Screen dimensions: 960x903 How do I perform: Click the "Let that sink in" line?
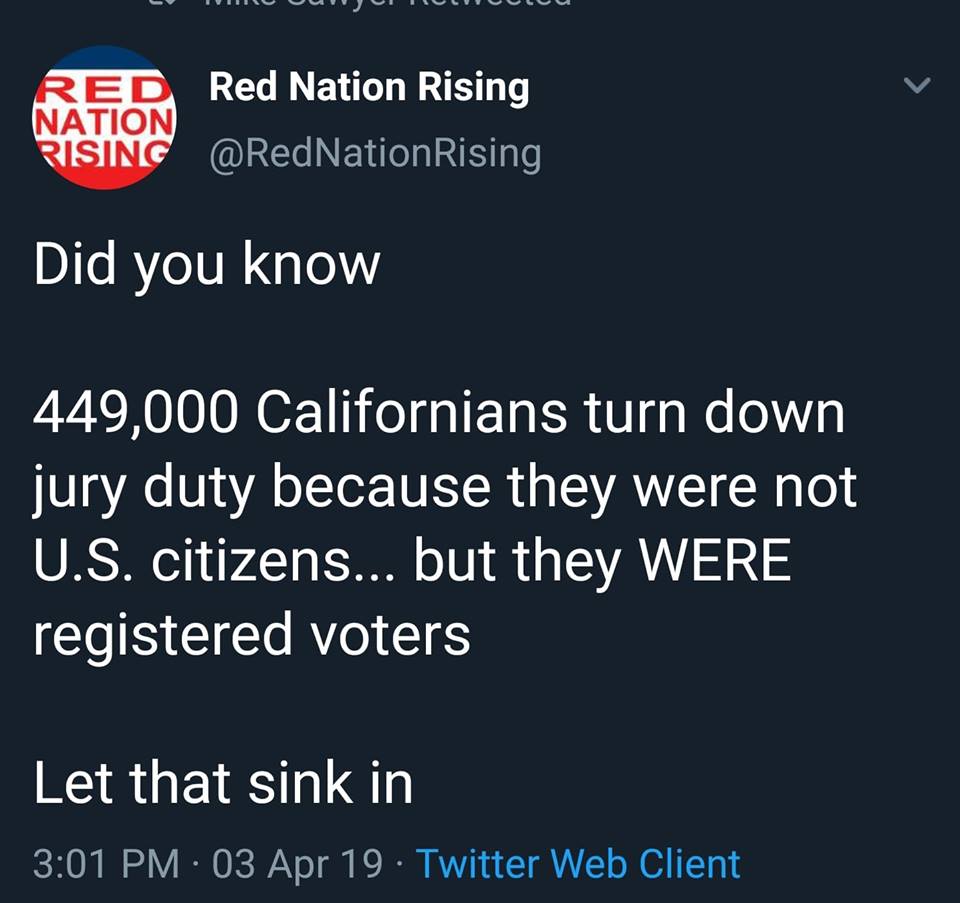tap(223, 783)
